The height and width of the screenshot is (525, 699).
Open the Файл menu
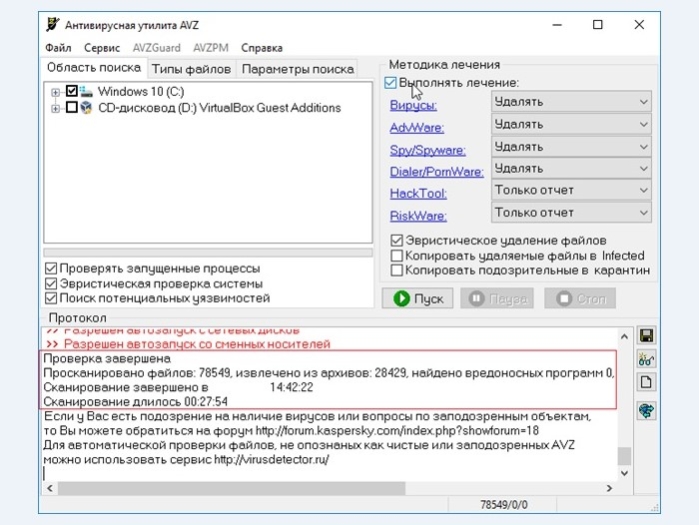(x=58, y=48)
